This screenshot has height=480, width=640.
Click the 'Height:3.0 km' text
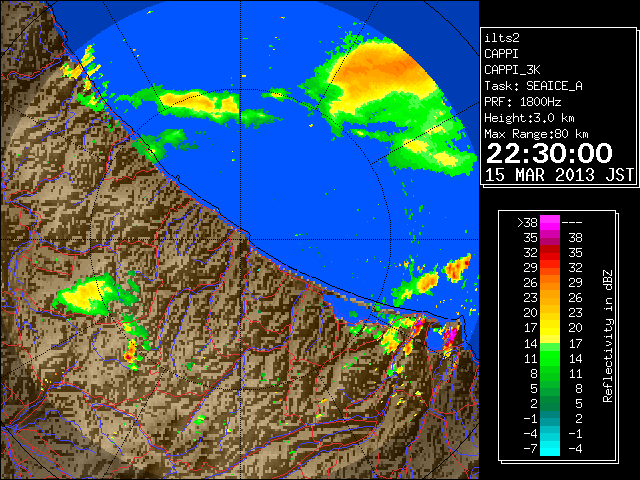tap(529, 118)
